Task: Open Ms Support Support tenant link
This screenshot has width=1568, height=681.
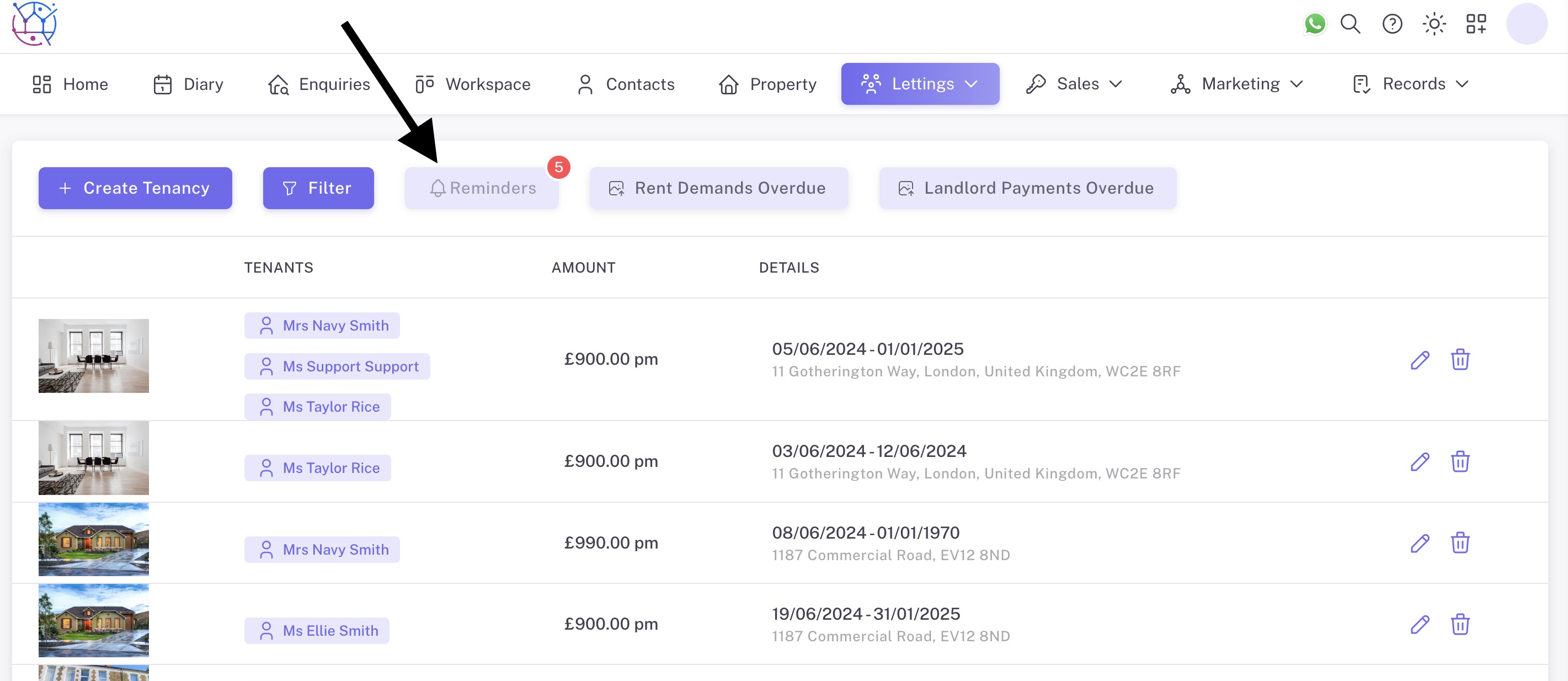Action: pos(350,366)
